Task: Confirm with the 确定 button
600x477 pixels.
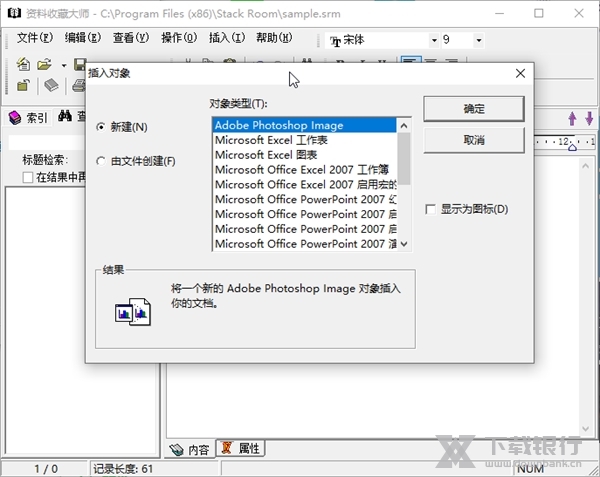Action: coord(474,109)
